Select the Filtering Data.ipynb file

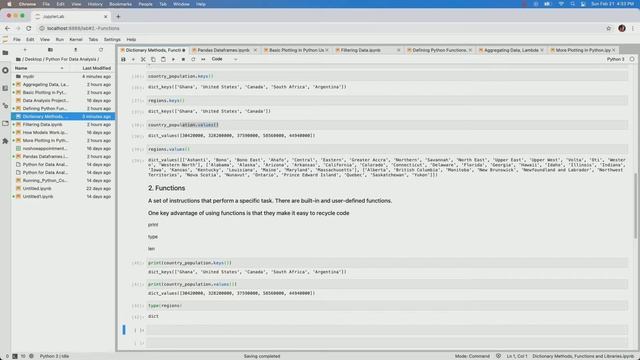(63, 124)
